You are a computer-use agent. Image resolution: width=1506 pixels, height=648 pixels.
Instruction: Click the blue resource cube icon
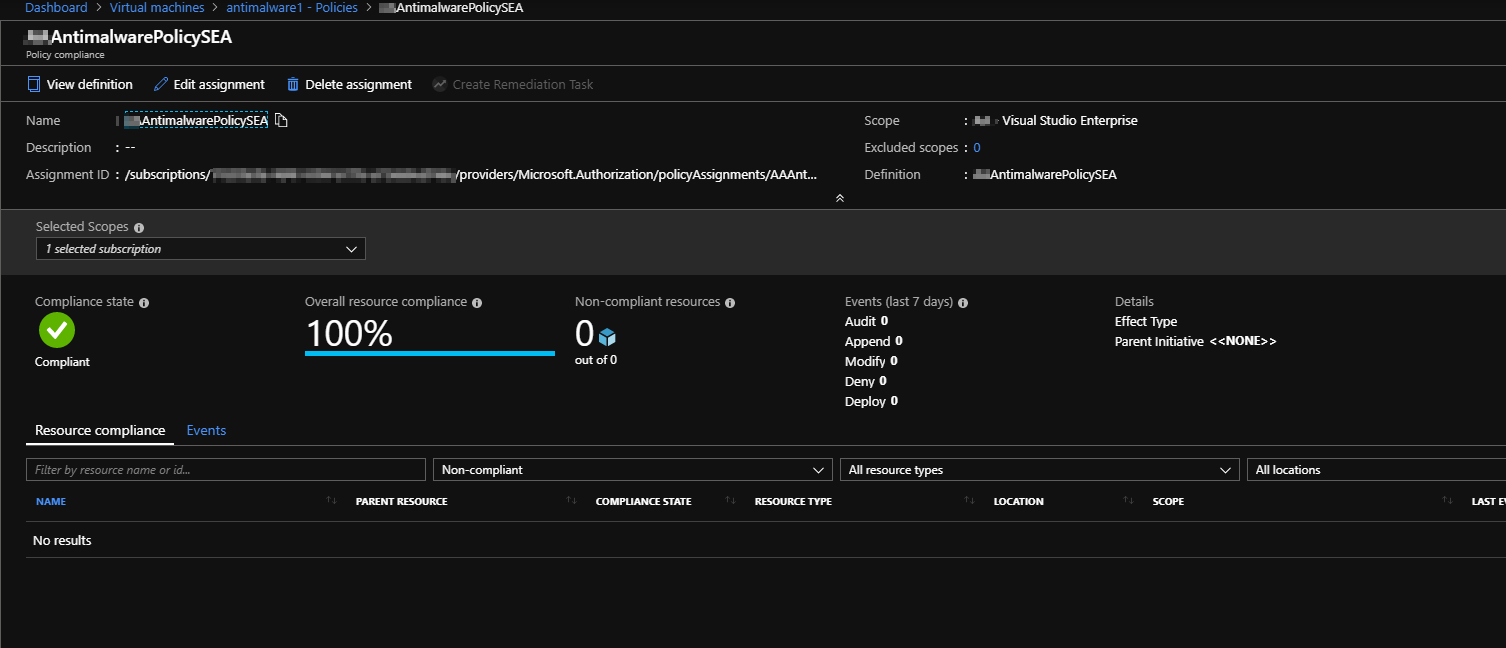pos(608,336)
